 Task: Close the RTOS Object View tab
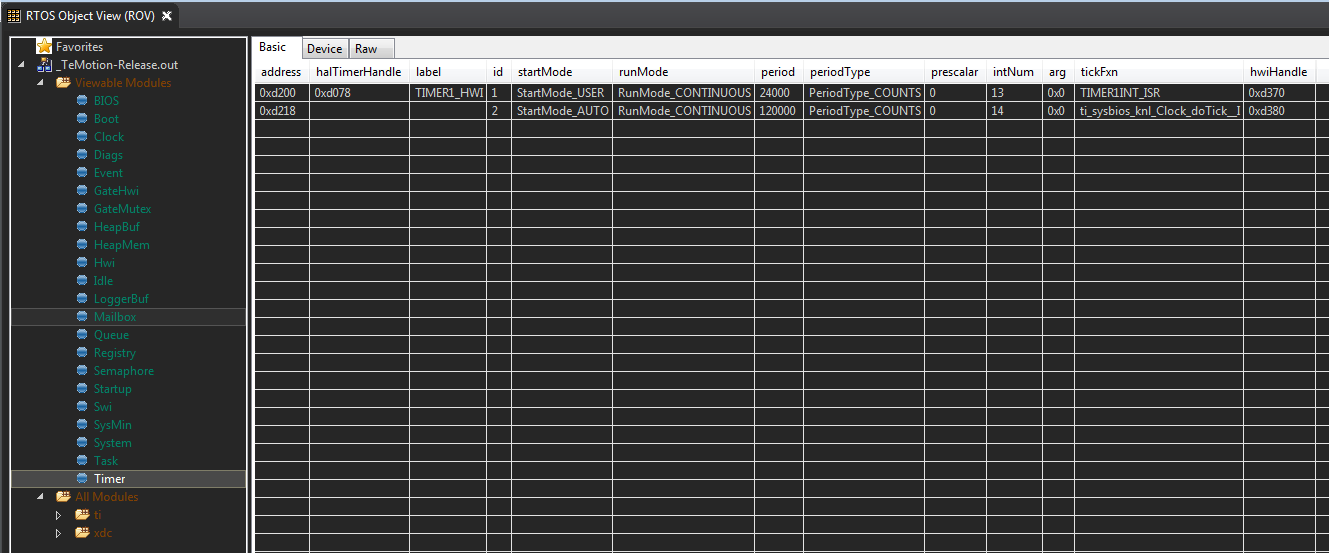tap(166, 16)
